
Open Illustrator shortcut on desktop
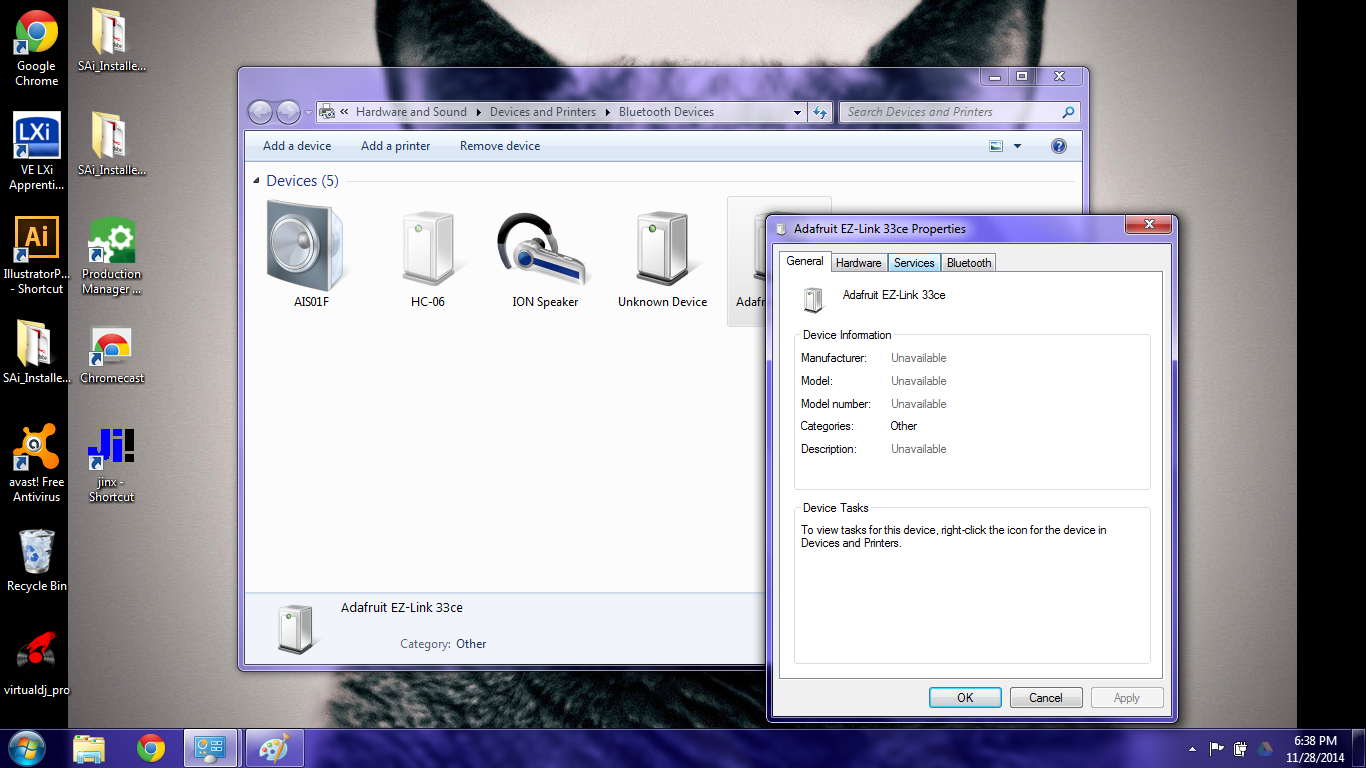click(36, 256)
